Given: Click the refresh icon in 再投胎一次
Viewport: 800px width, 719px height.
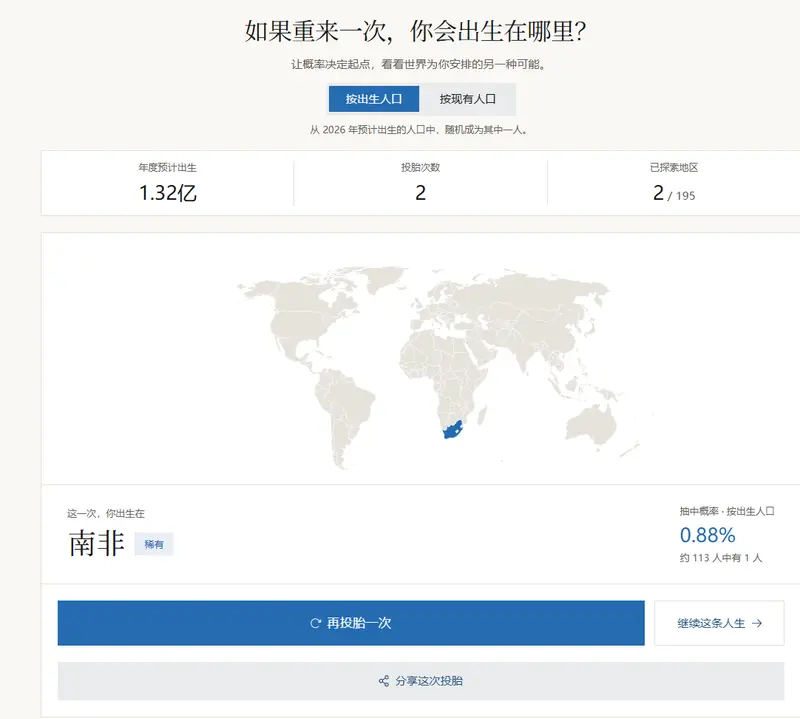Looking at the screenshot, I should 315,623.
